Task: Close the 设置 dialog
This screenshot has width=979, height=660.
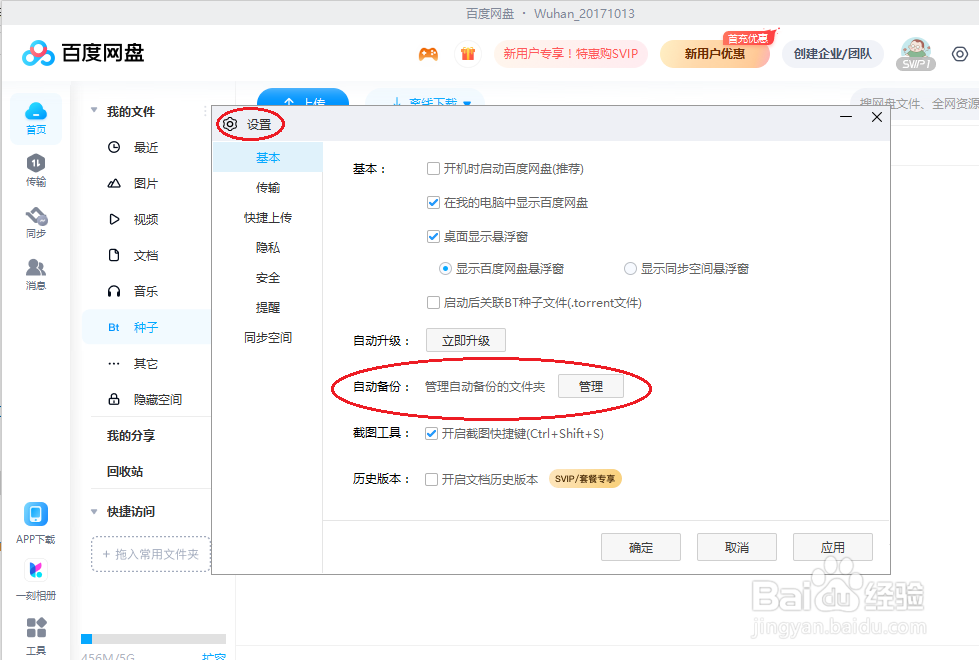Action: (x=877, y=117)
